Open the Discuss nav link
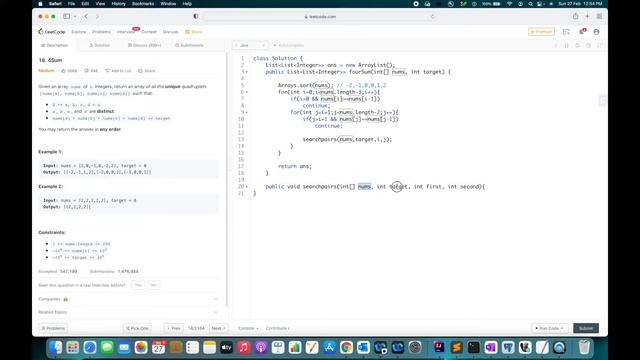 pyautogui.click(x=171, y=31)
